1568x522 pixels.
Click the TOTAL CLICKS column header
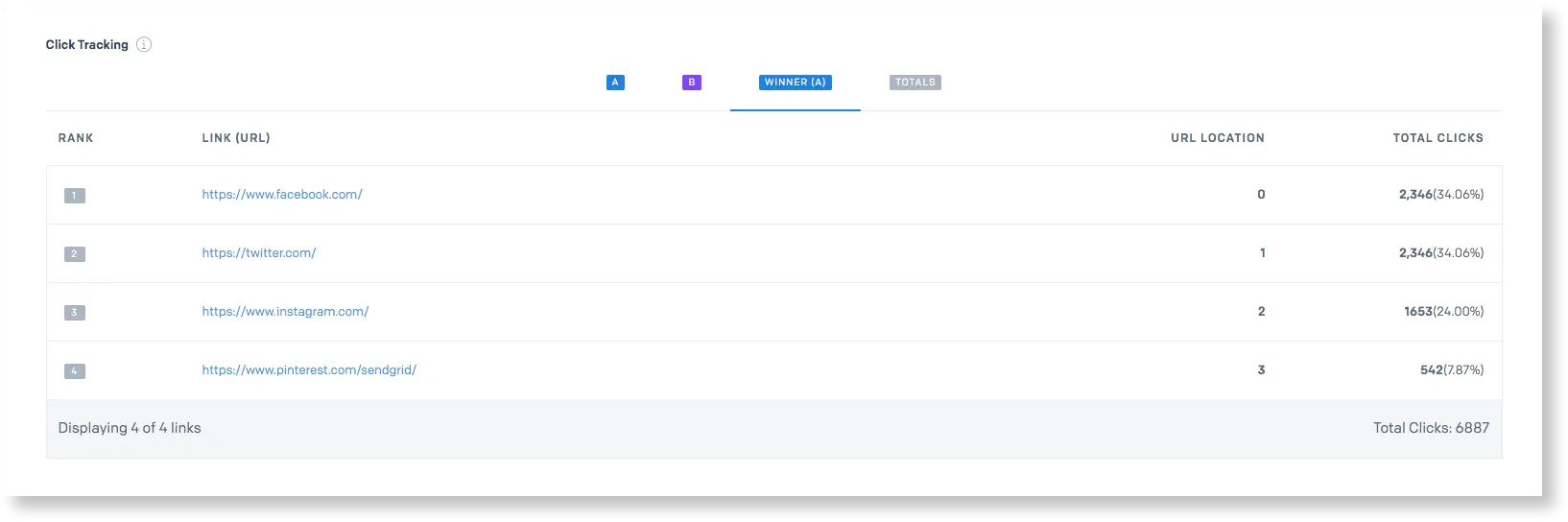click(1438, 138)
